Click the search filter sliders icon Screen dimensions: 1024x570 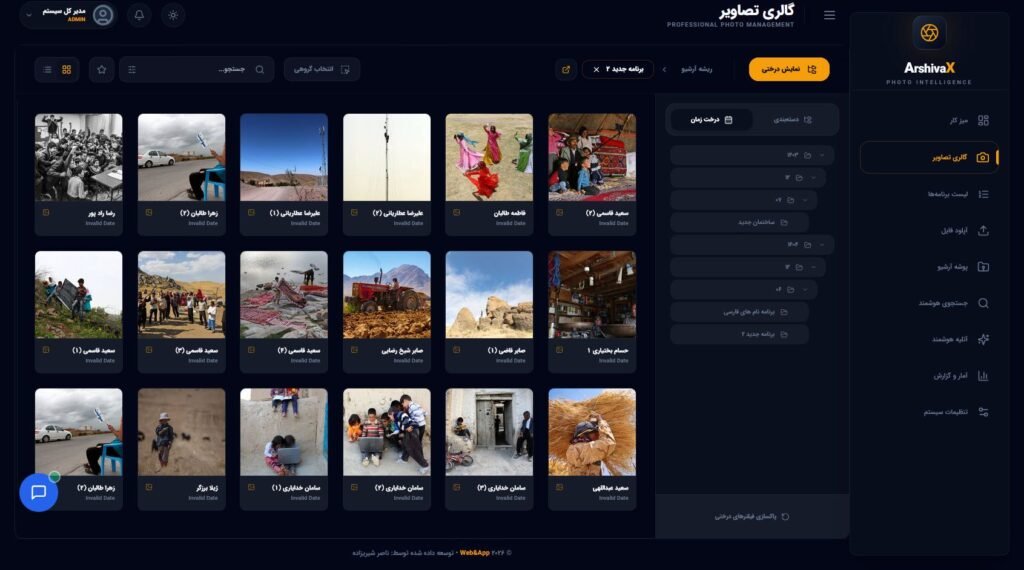tap(132, 69)
